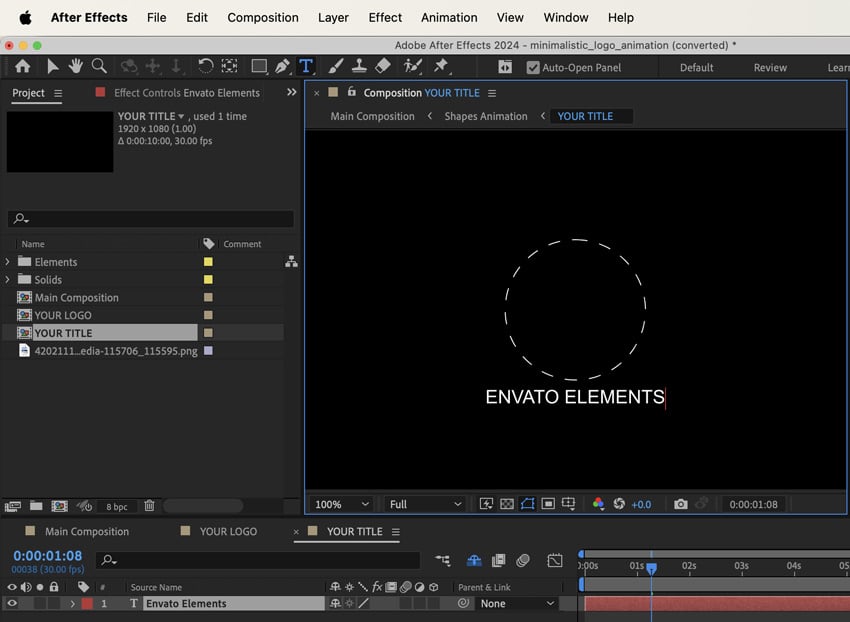Screen dimensions: 850x622
Task: Navigate to Main Composition in breadcrumb
Action: (x=372, y=116)
